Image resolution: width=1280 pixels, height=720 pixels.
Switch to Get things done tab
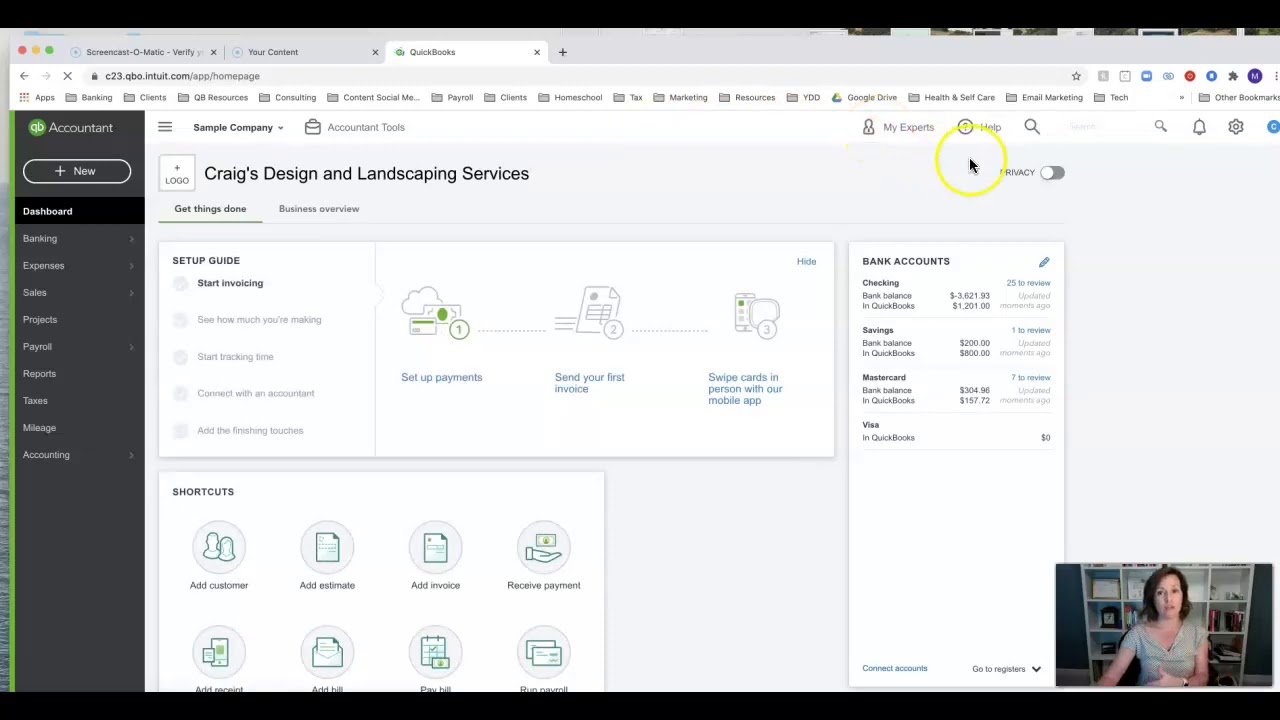[210, 209]
